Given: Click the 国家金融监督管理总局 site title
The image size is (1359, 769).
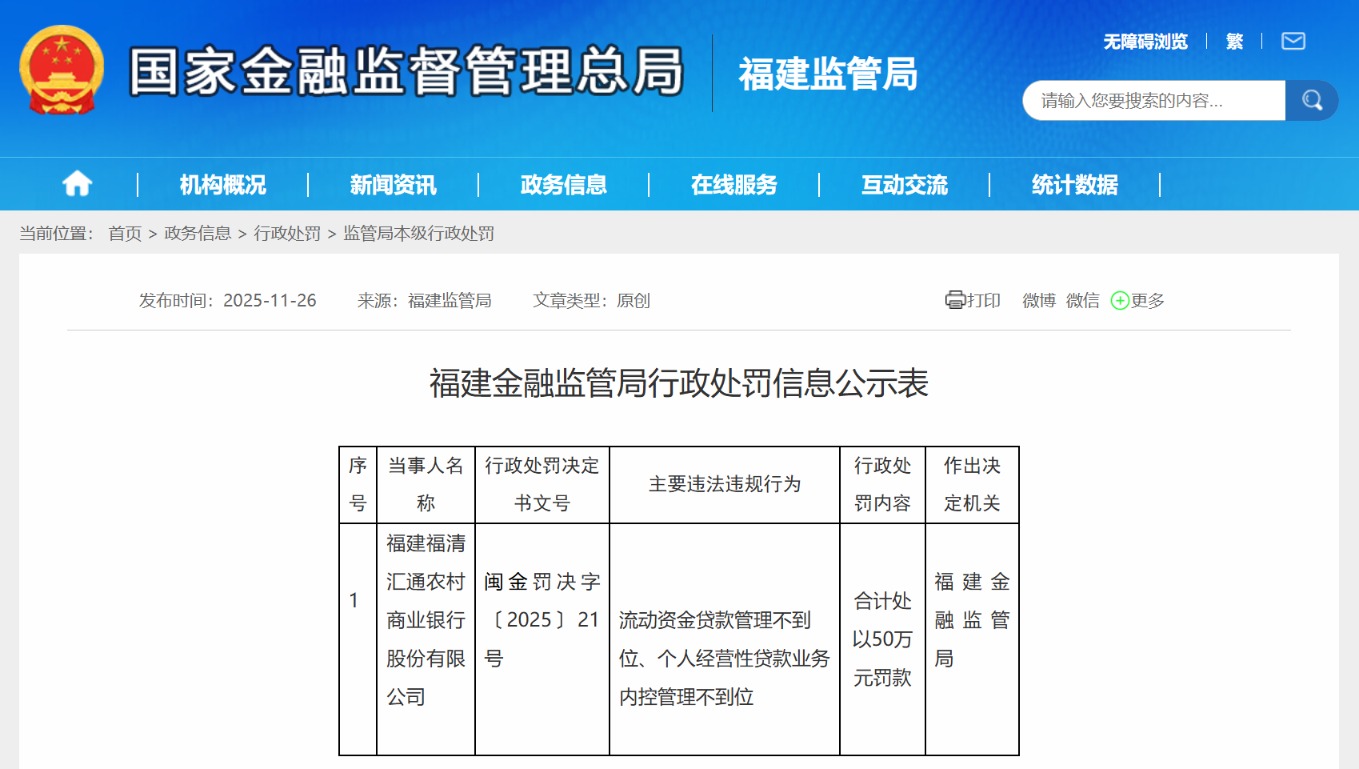Looking at the screenshot, I should tap(406, 71).
